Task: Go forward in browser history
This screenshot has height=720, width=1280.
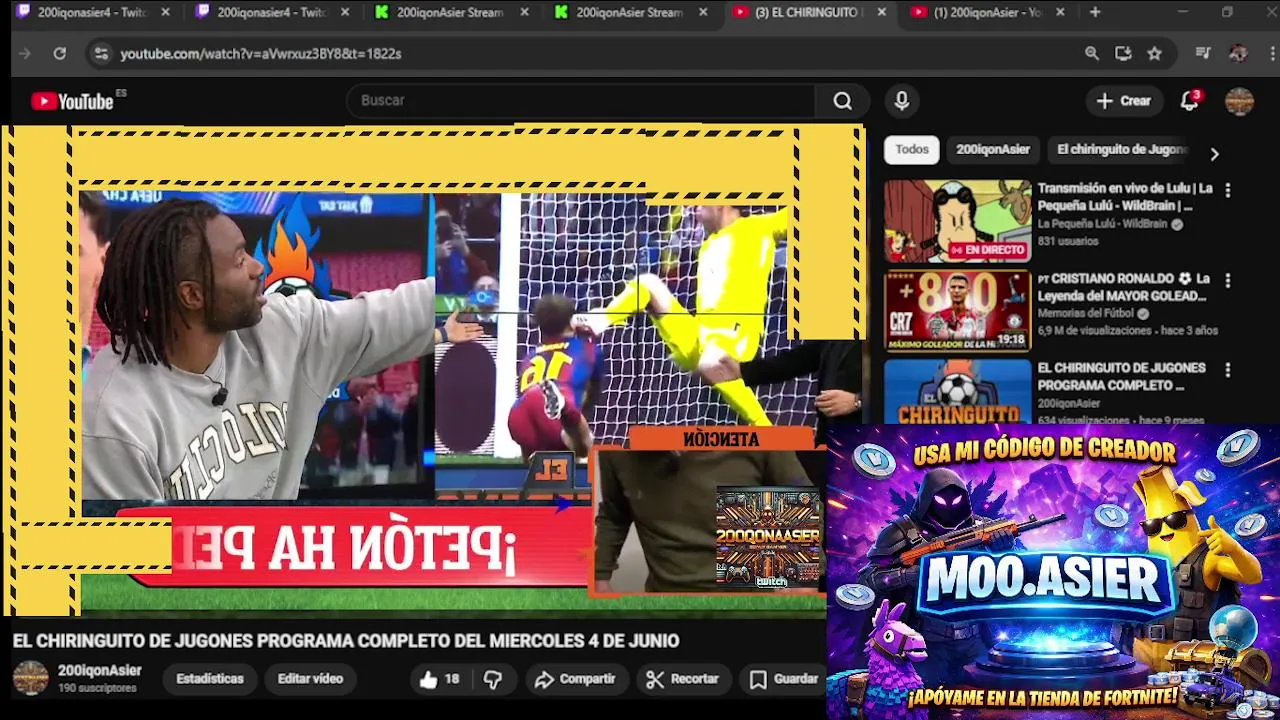Action: pos(25,53)
